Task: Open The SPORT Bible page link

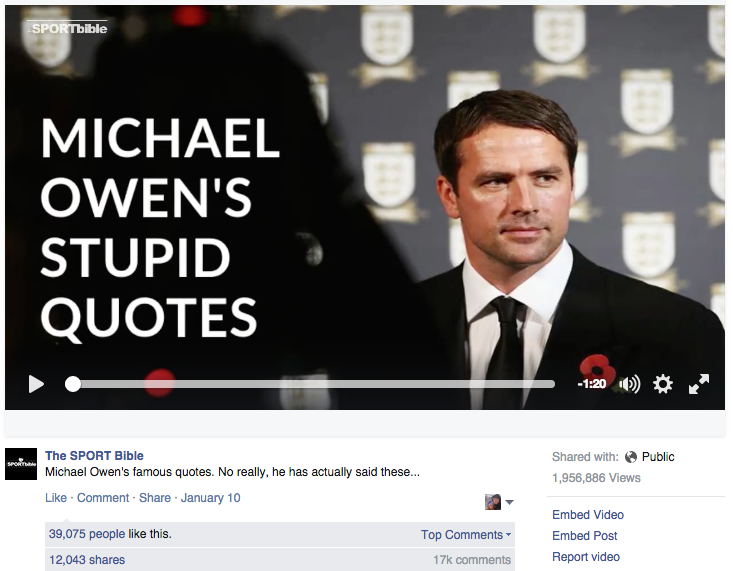Action: (x=94, y=455)
